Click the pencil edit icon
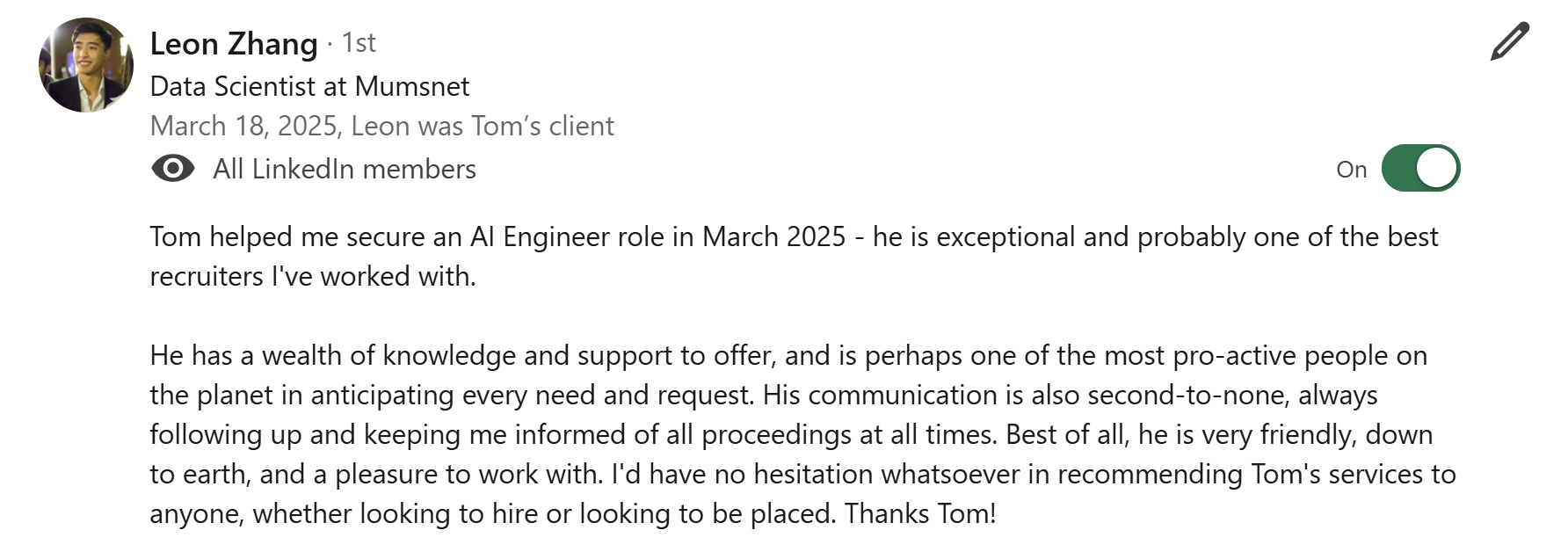 coord(1510,42)
